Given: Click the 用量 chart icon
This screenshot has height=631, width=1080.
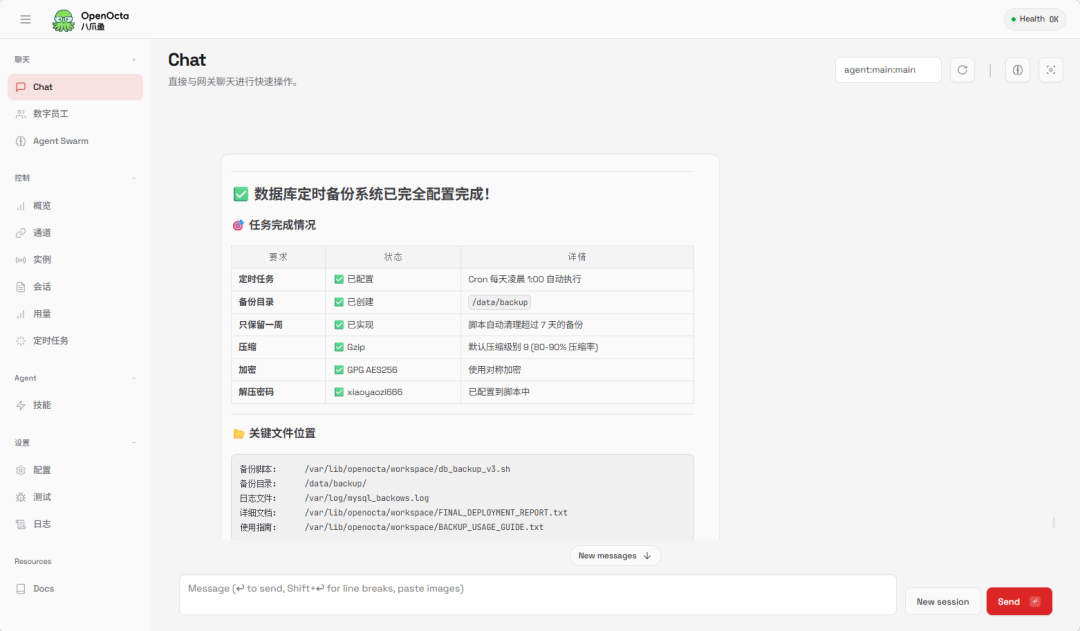Looking at the screenshot, I should coord(21,313).
